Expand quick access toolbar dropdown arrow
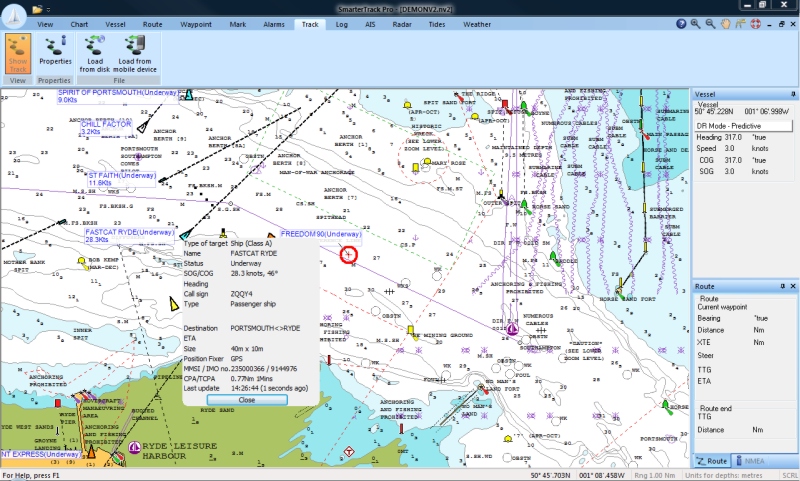Viewport: 800px width, 481px height. (46, 9)
